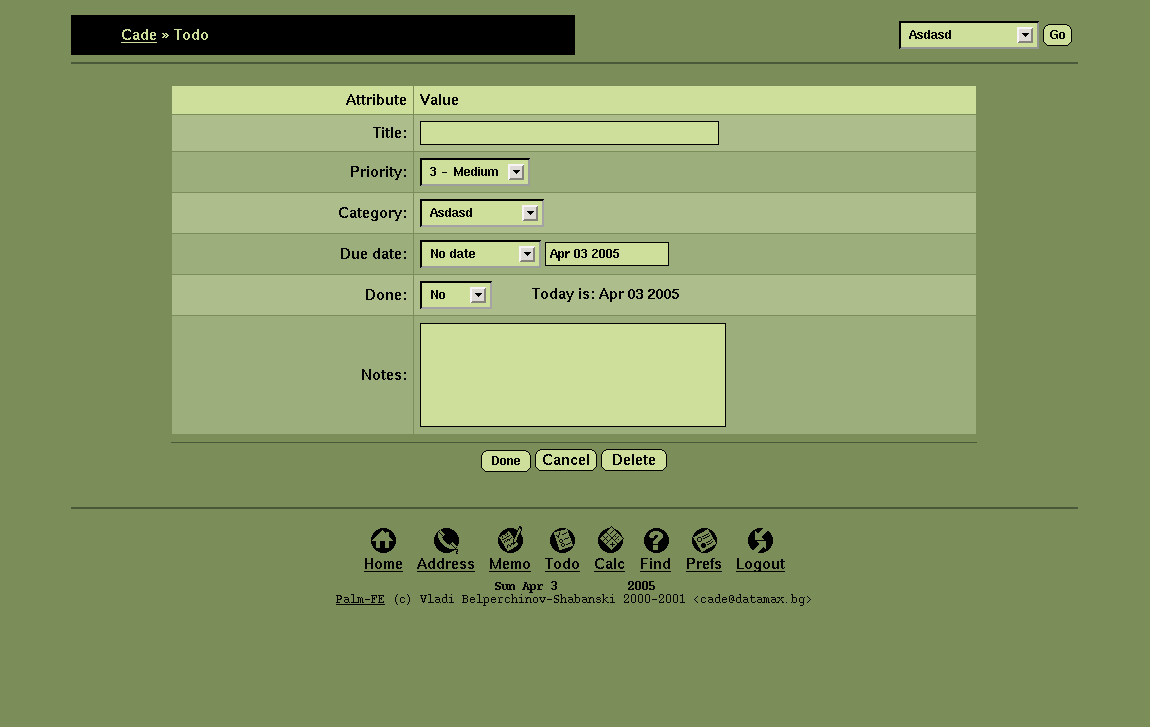Open the Palm-FE link in footer
The width and height of the screenshot is (1150, 727).
[360, 599]
